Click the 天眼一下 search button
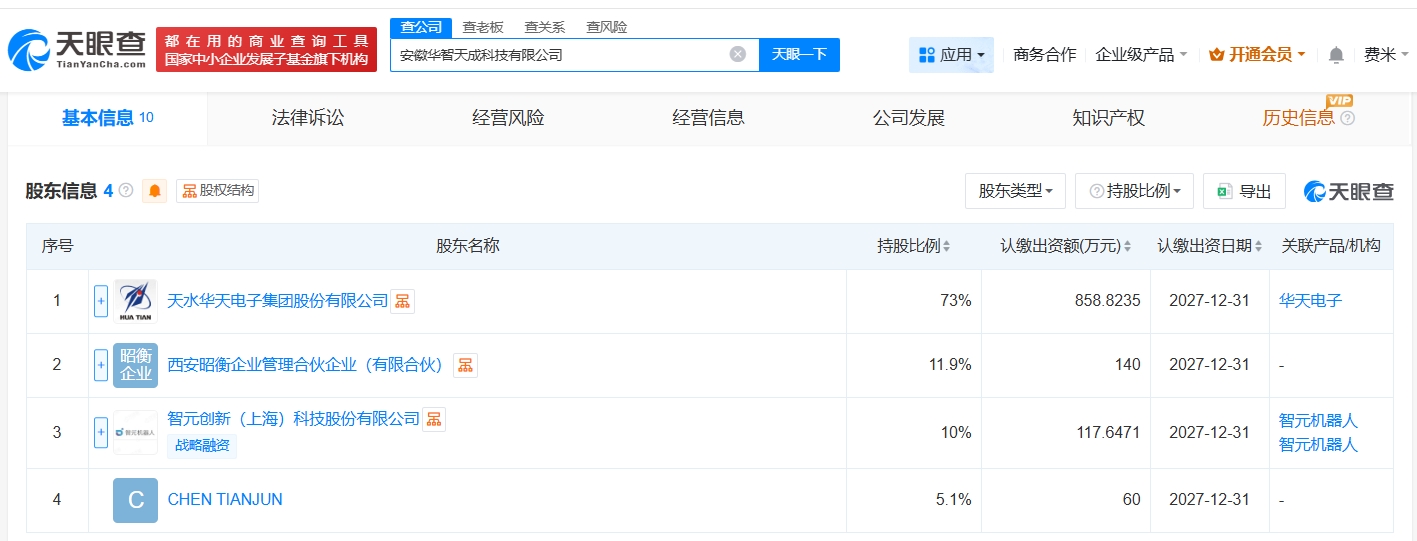This screenshot has width=1417, height=541. [799, 54]
